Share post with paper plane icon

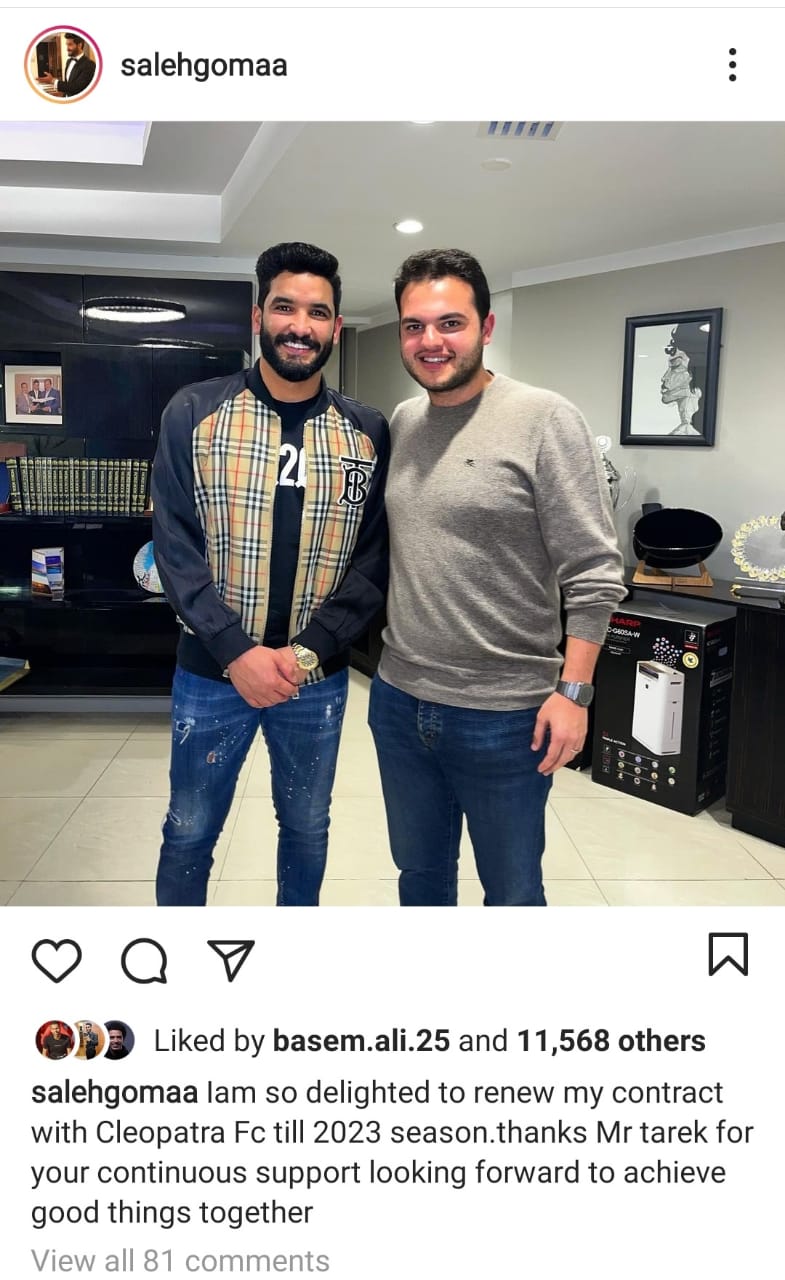click(x=230, y=961)
